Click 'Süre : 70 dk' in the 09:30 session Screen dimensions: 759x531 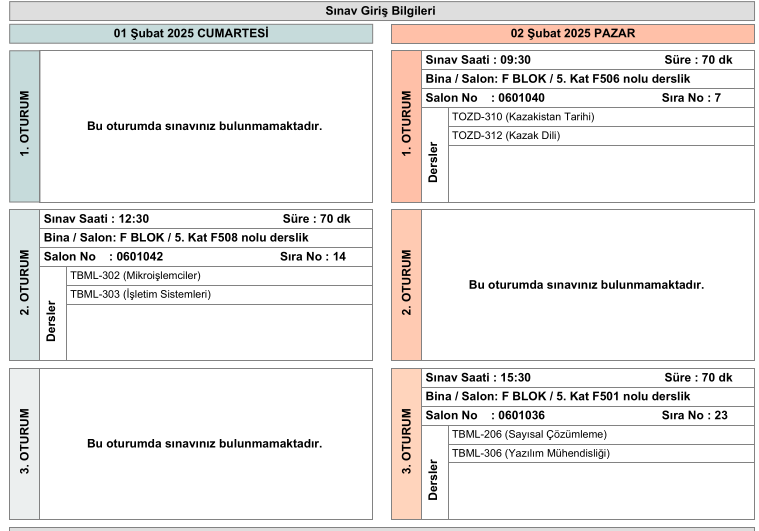(x=698, y=60)
